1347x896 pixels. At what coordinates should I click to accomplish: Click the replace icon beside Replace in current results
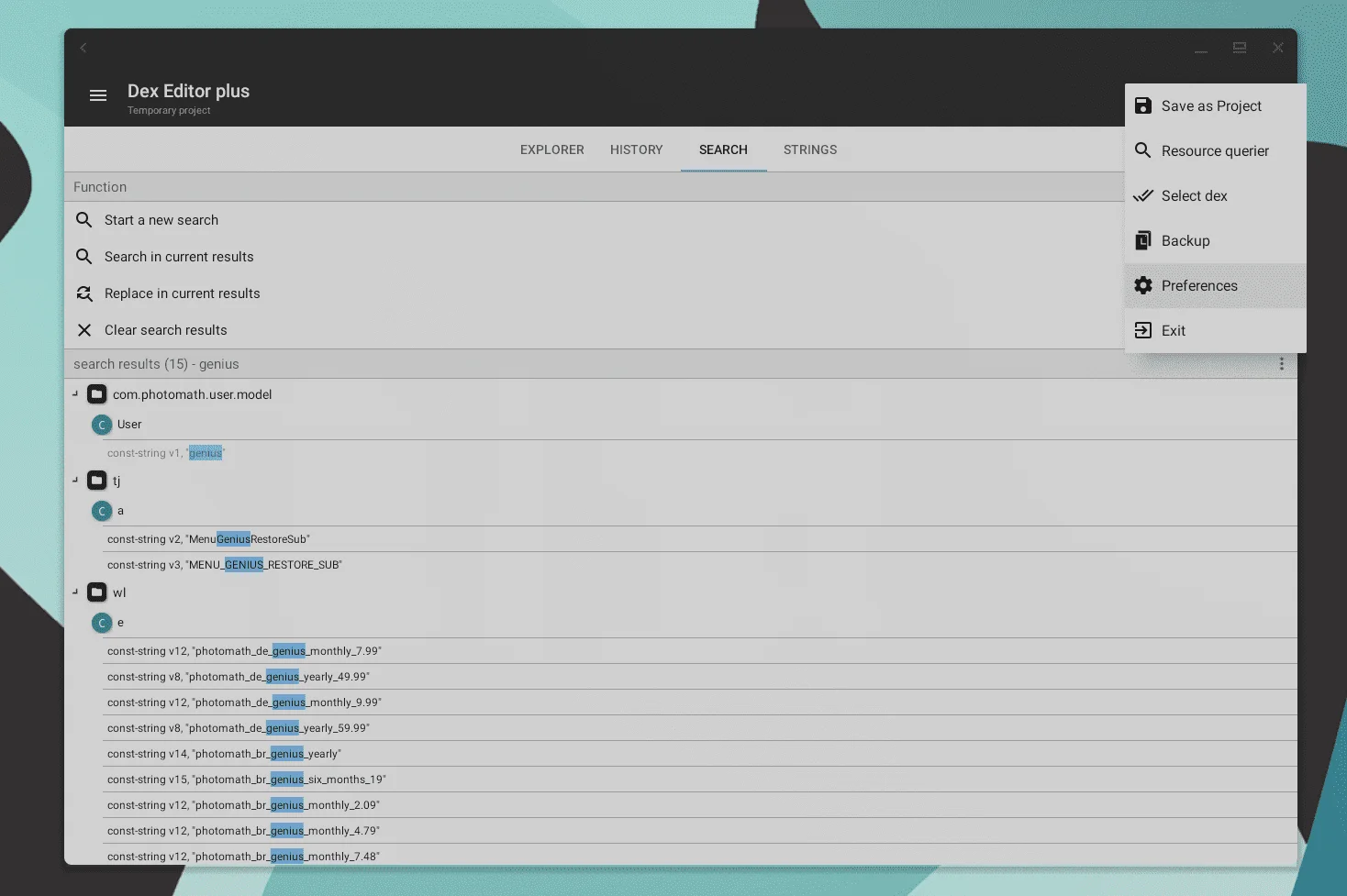(x=84, y=293)
